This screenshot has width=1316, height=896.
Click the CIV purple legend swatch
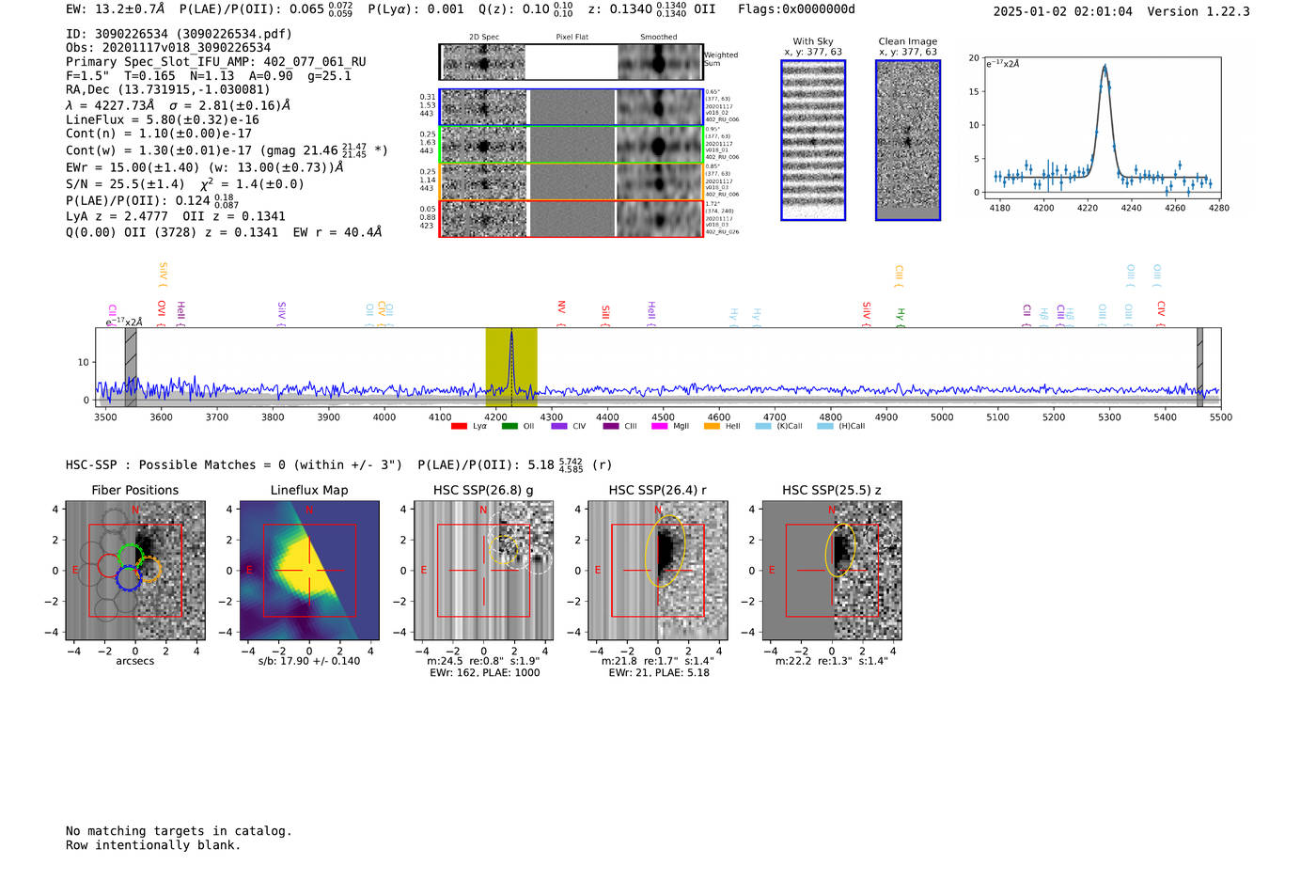[559, 427]
